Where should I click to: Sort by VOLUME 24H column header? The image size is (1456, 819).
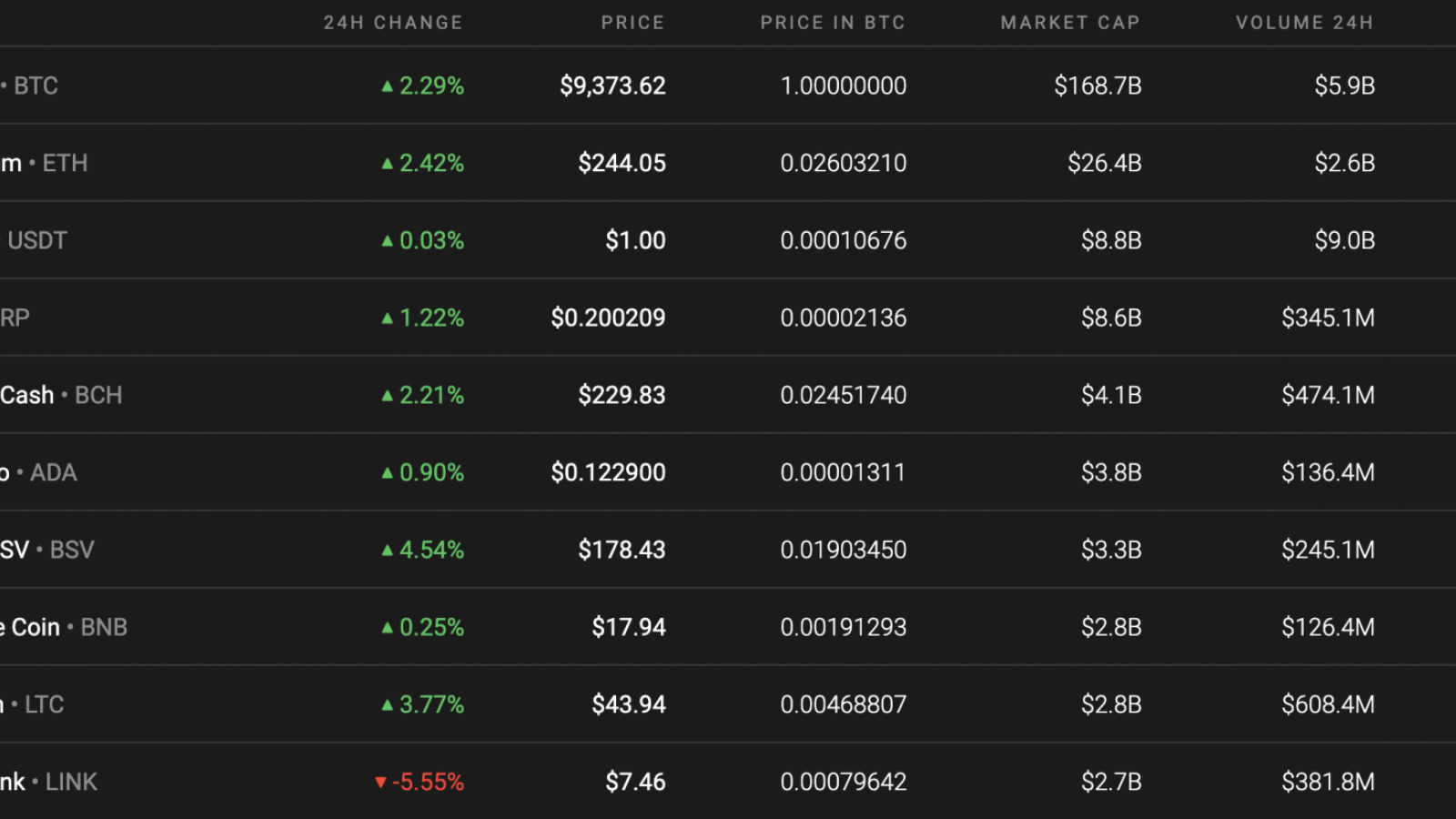click(x=1304, y=23)
